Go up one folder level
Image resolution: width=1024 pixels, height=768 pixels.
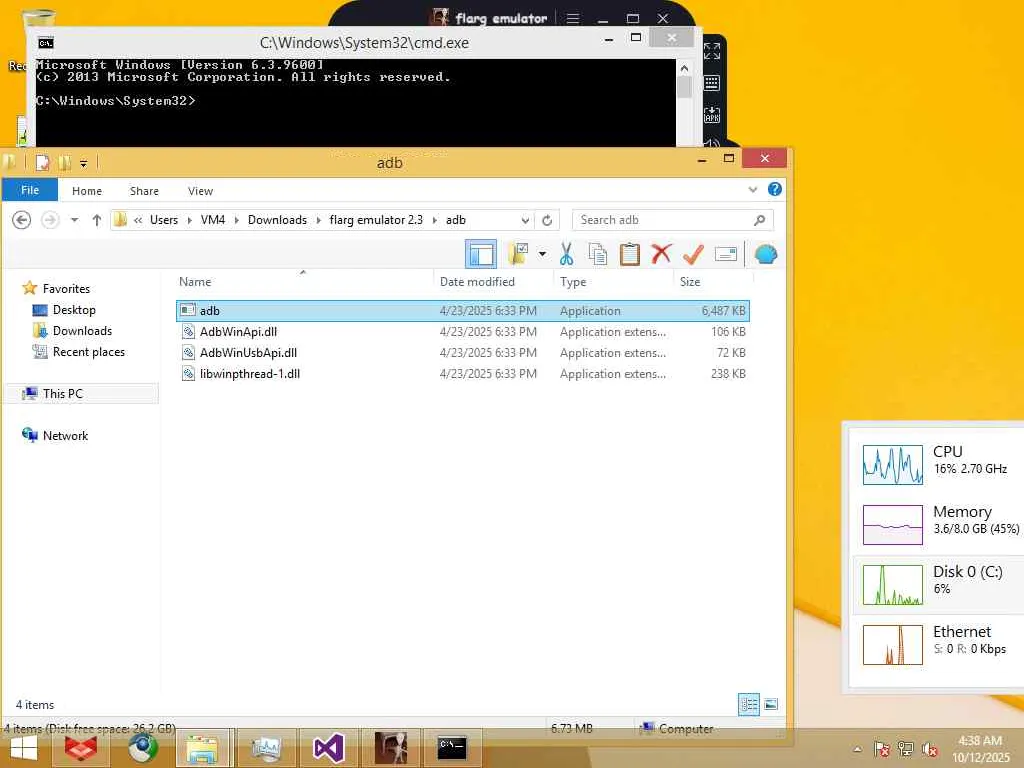coord(97,220)
